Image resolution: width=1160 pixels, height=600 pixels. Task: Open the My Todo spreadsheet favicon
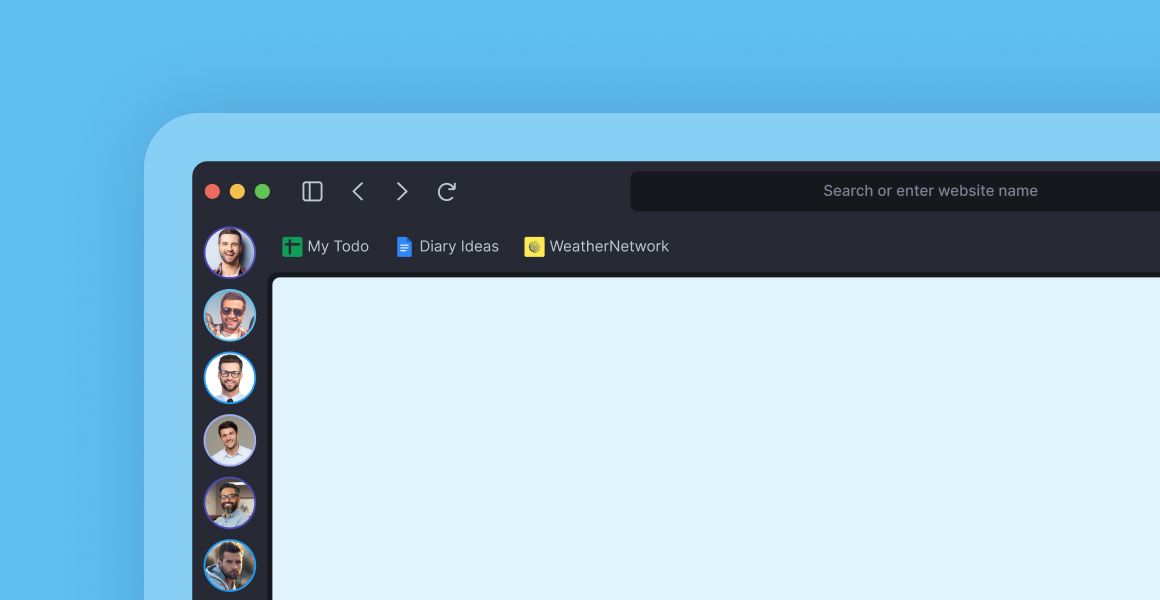[x=291, y=246]
